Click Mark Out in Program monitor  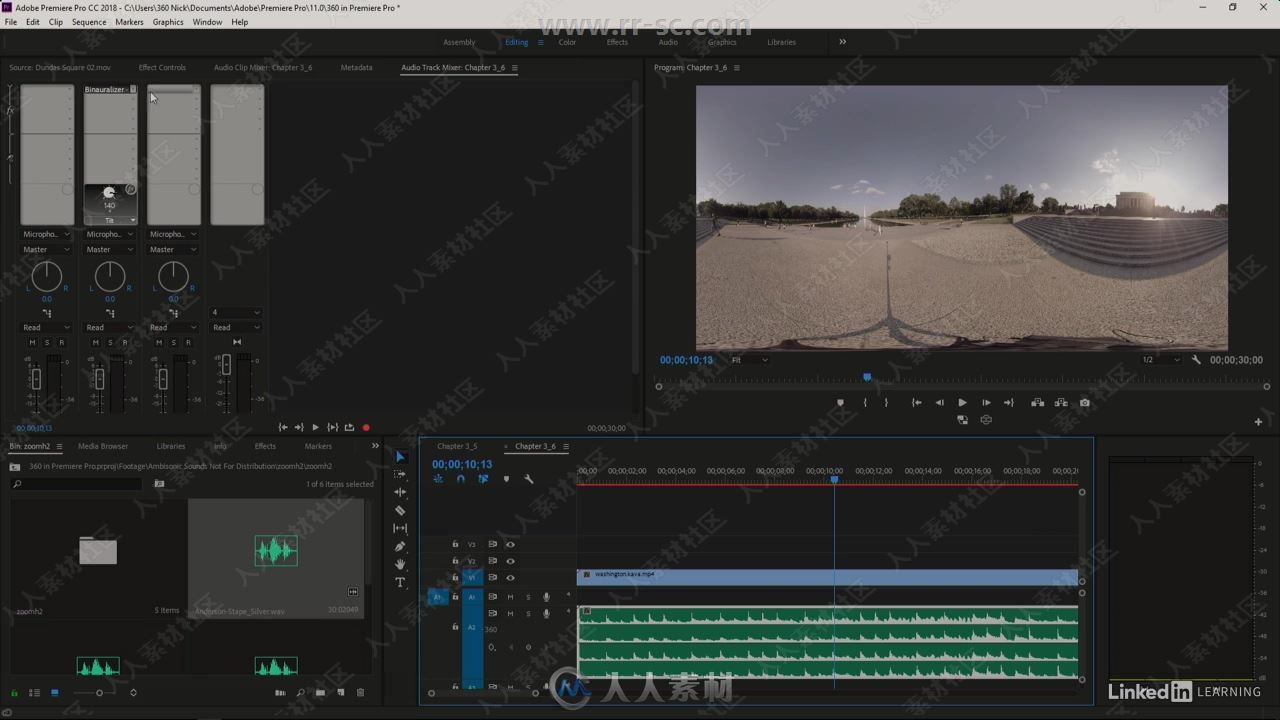tap(886, 403)
